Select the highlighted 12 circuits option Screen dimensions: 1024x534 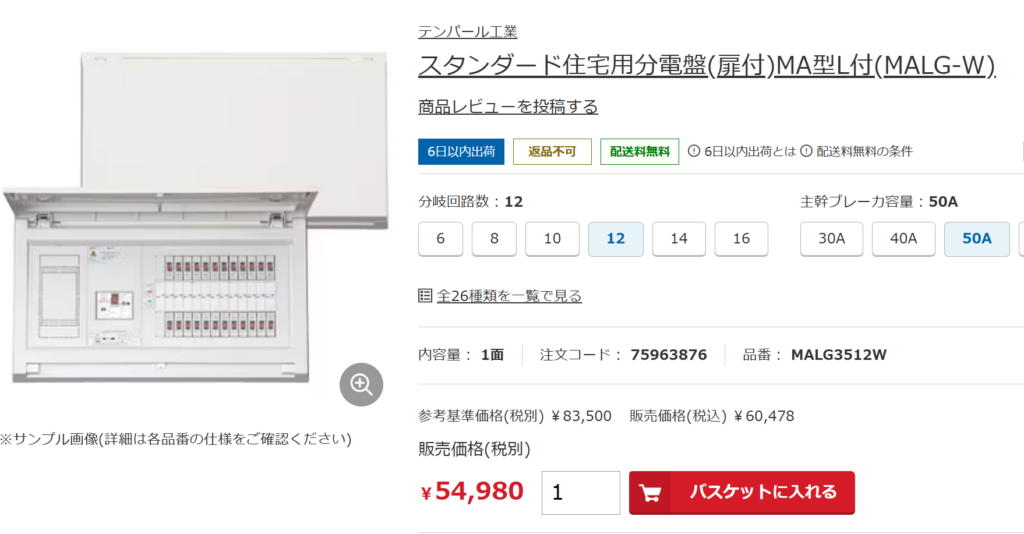tap(616, 239)
